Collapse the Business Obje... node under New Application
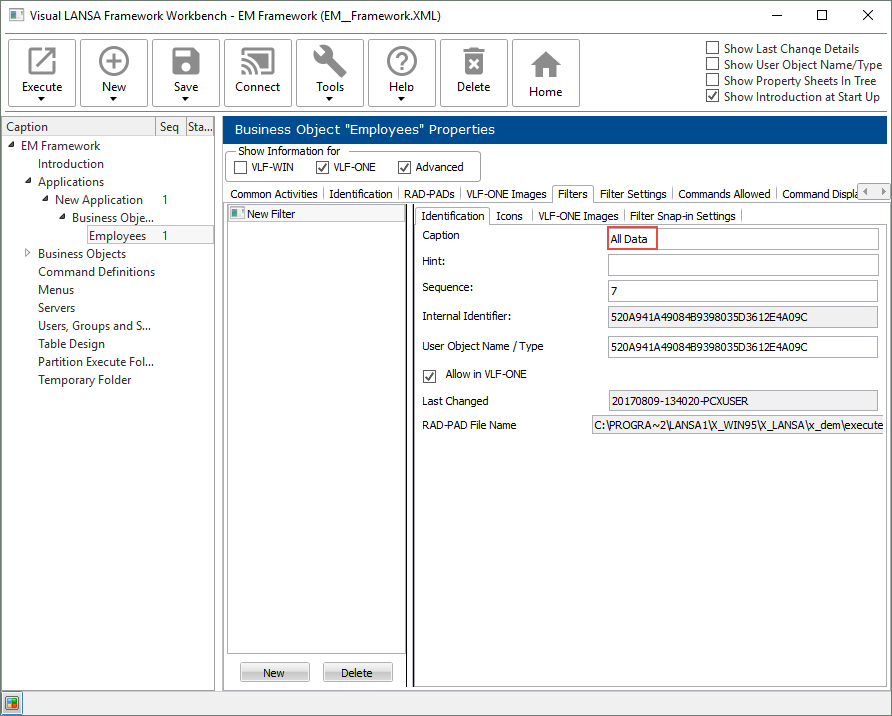892x716 pixels. pos(62,217)
